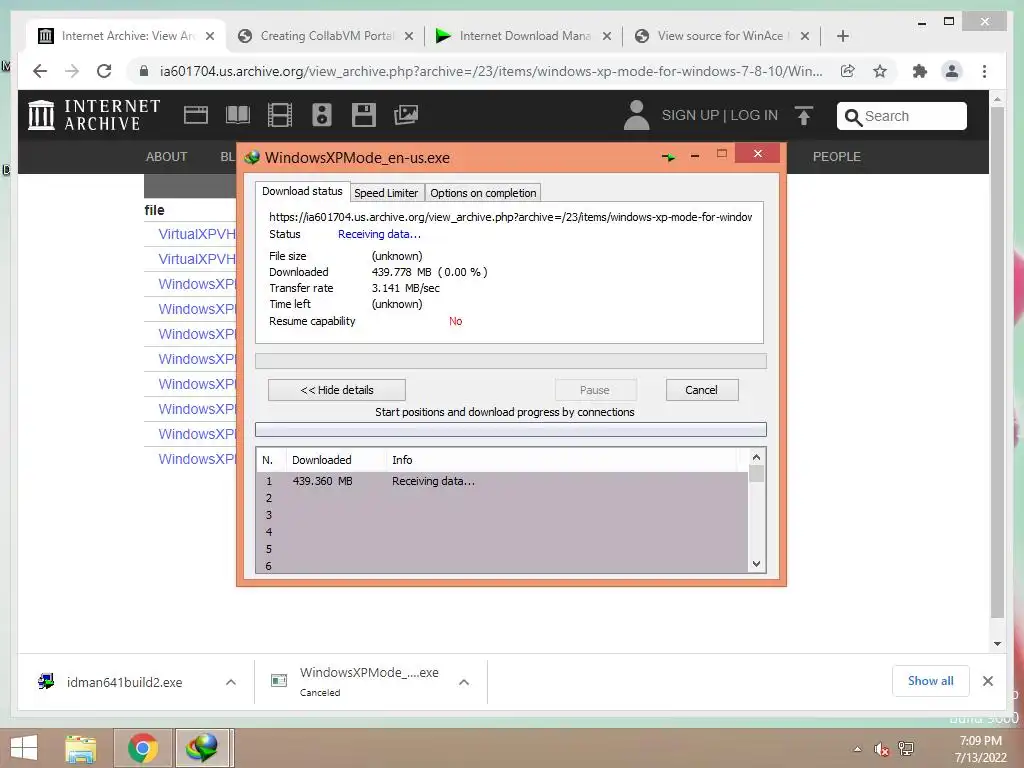Image resolution: width=1024 pixels, height=768 pixels.
Task: Open the Audio speaker icon in Archive header
Action: (321, 115)
